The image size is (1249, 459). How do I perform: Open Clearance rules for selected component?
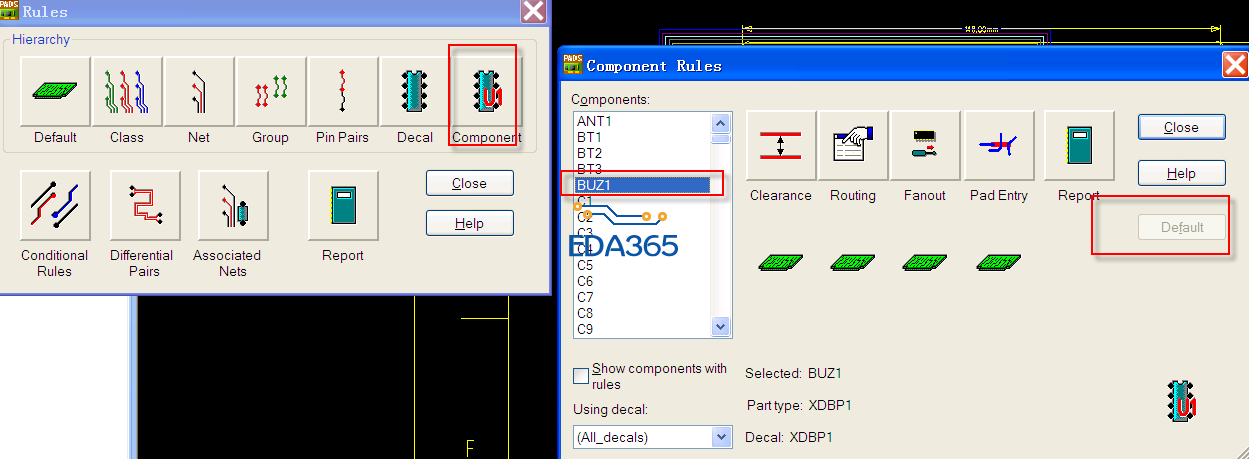(781, 145)
